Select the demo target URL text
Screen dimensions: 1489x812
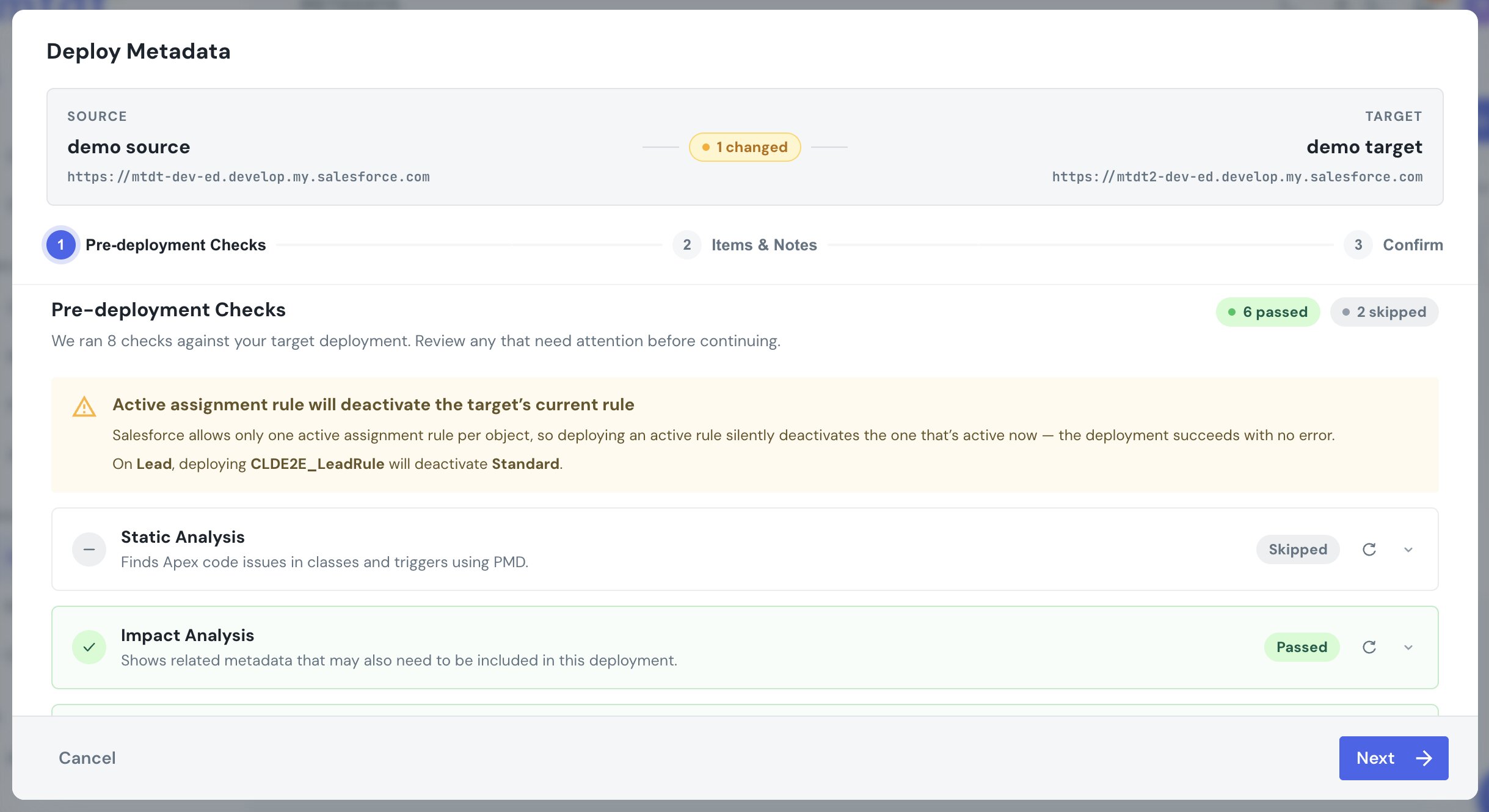1237,177
